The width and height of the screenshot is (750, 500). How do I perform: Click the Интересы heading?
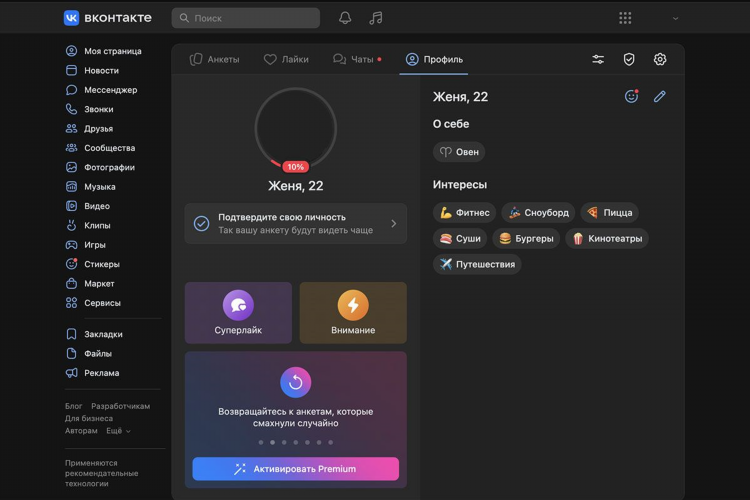click(460, 185)
